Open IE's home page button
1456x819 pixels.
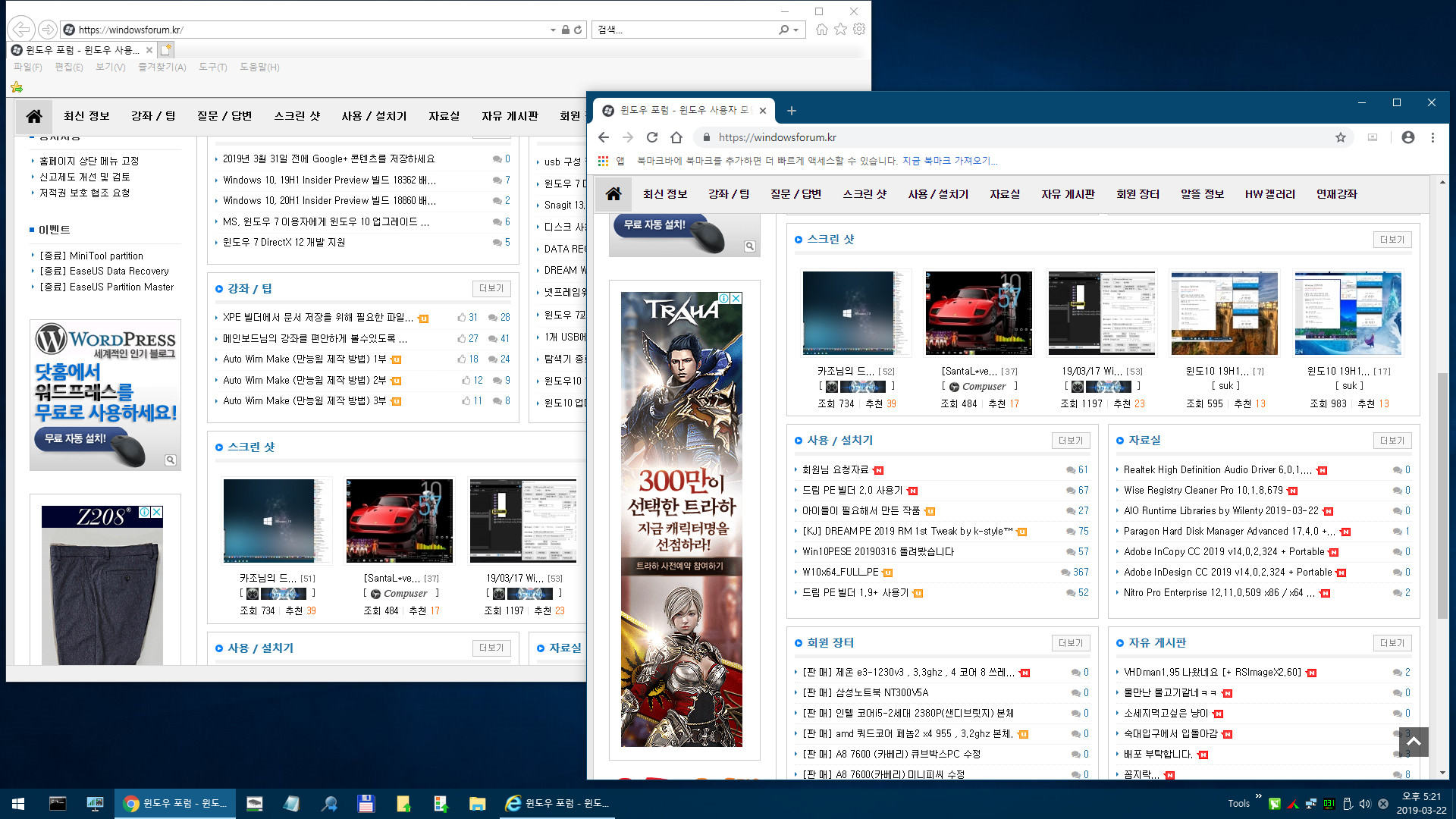[x=822, y=30]
